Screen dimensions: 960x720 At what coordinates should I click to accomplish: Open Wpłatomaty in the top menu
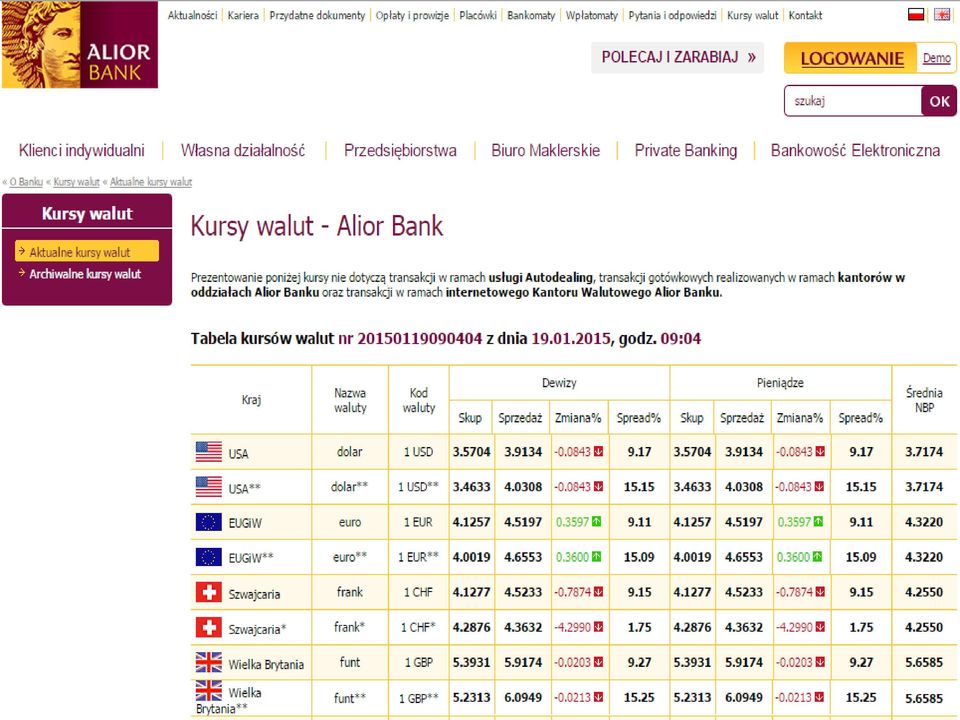tap(591, 15)
